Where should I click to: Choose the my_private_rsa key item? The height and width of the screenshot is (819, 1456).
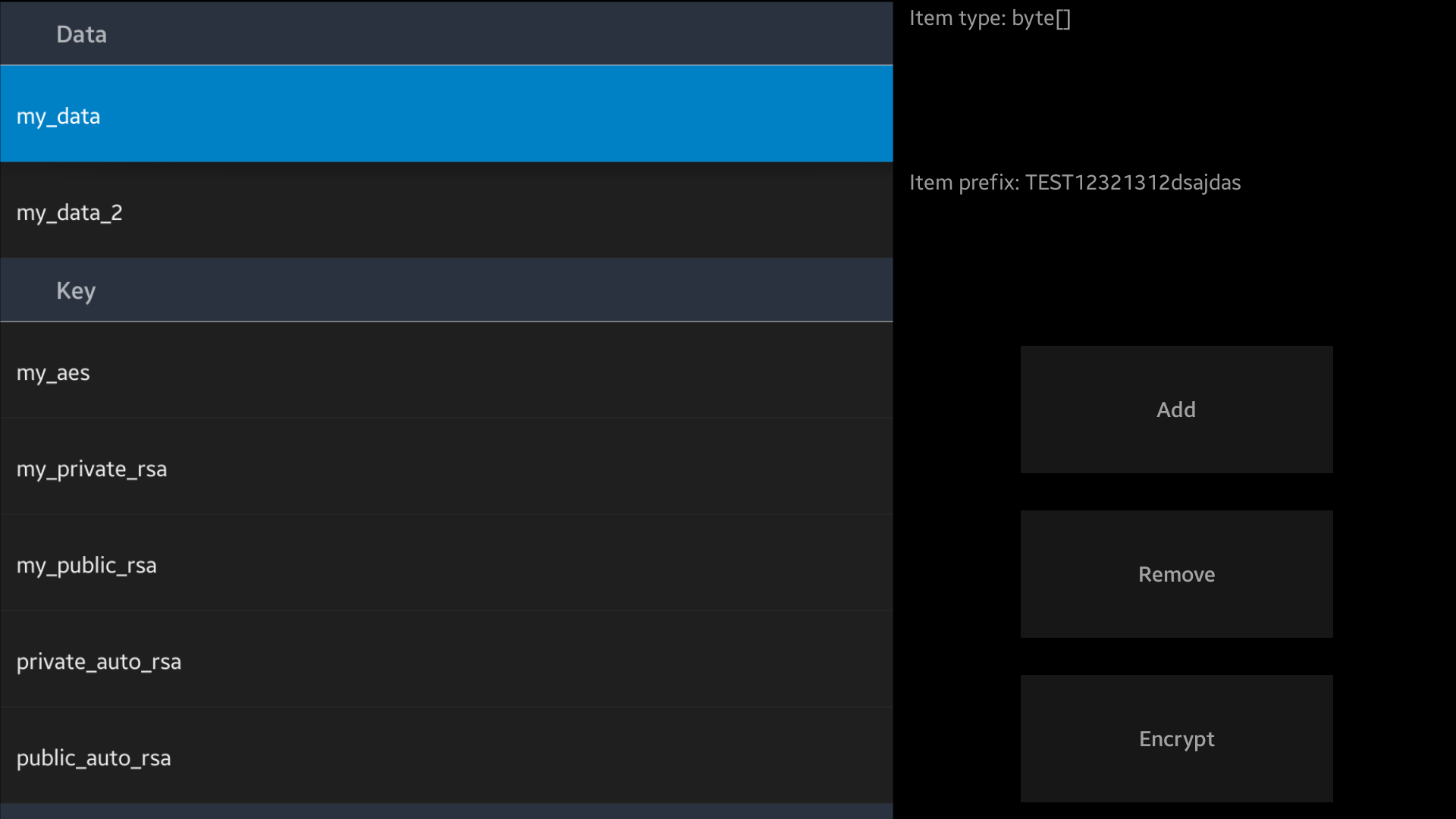tap(92, 469)
